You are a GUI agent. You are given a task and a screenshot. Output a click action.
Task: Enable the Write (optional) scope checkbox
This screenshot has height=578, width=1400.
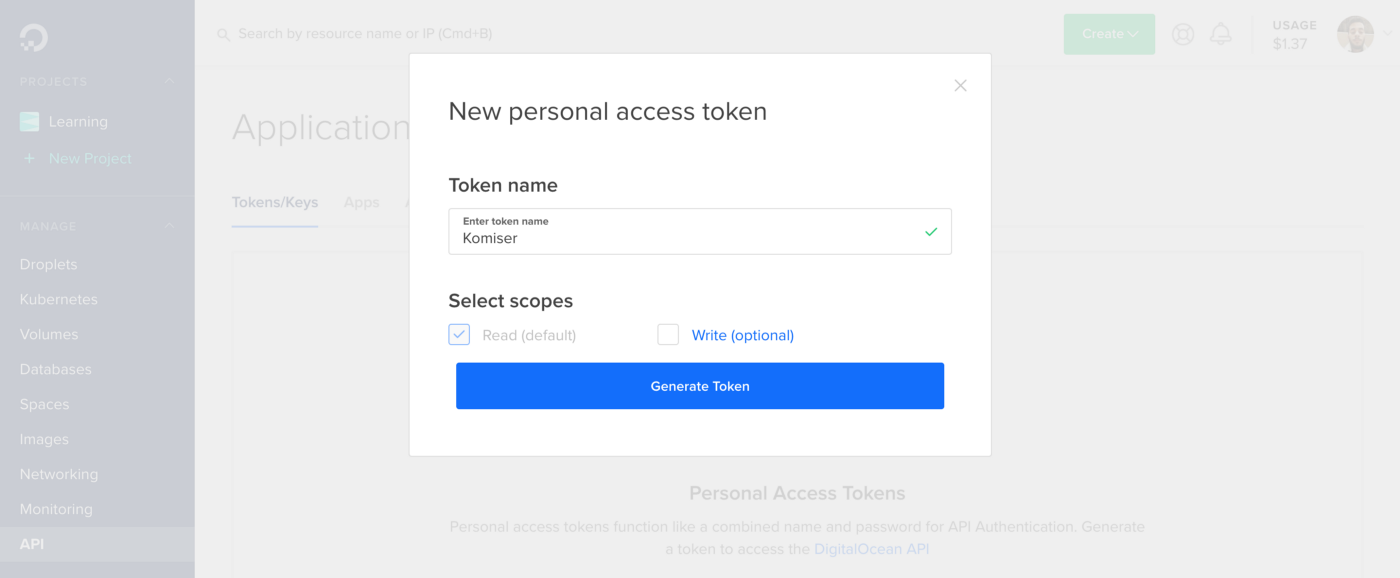click(x=668, y=334)
